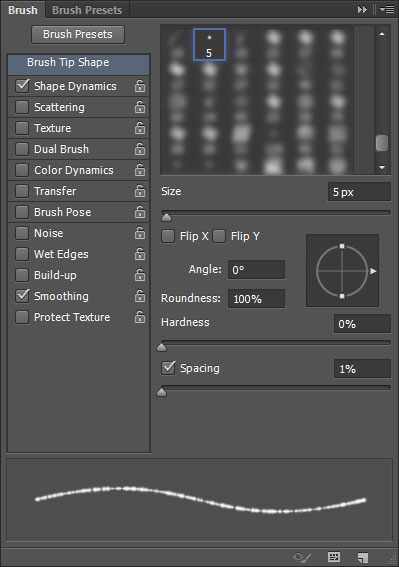The image size is (399, 567).
Task: Click the Spacing slider handle
Action: pos(161,392)
